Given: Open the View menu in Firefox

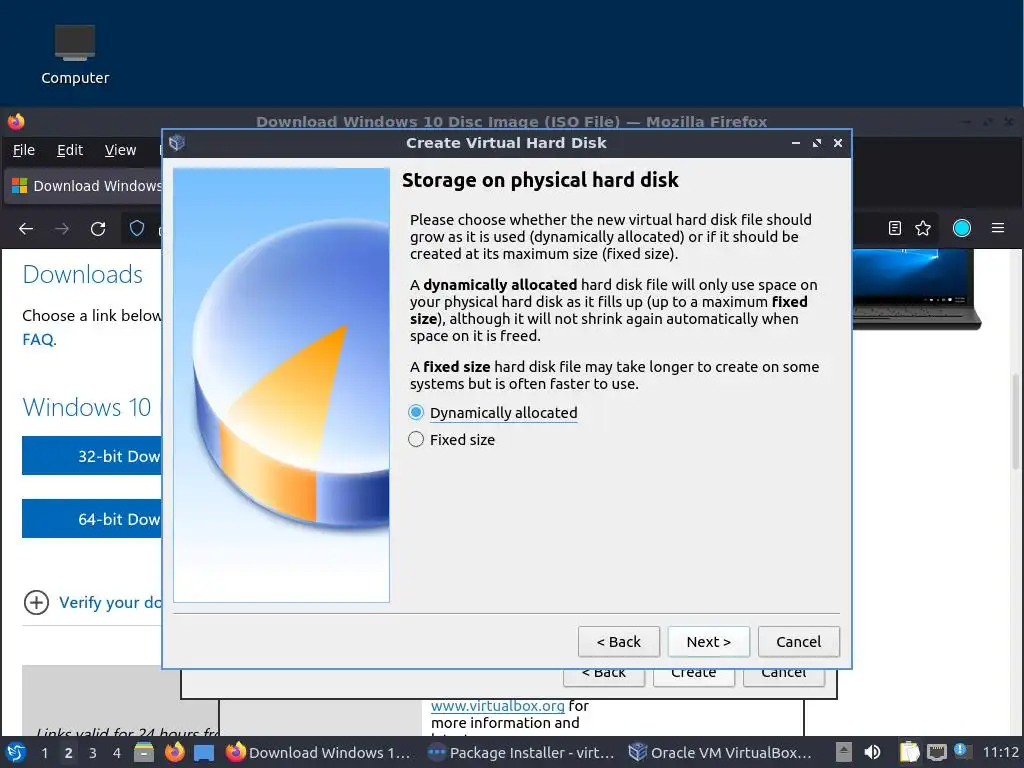Looking at the screenshot, I should tap(120, 150).
